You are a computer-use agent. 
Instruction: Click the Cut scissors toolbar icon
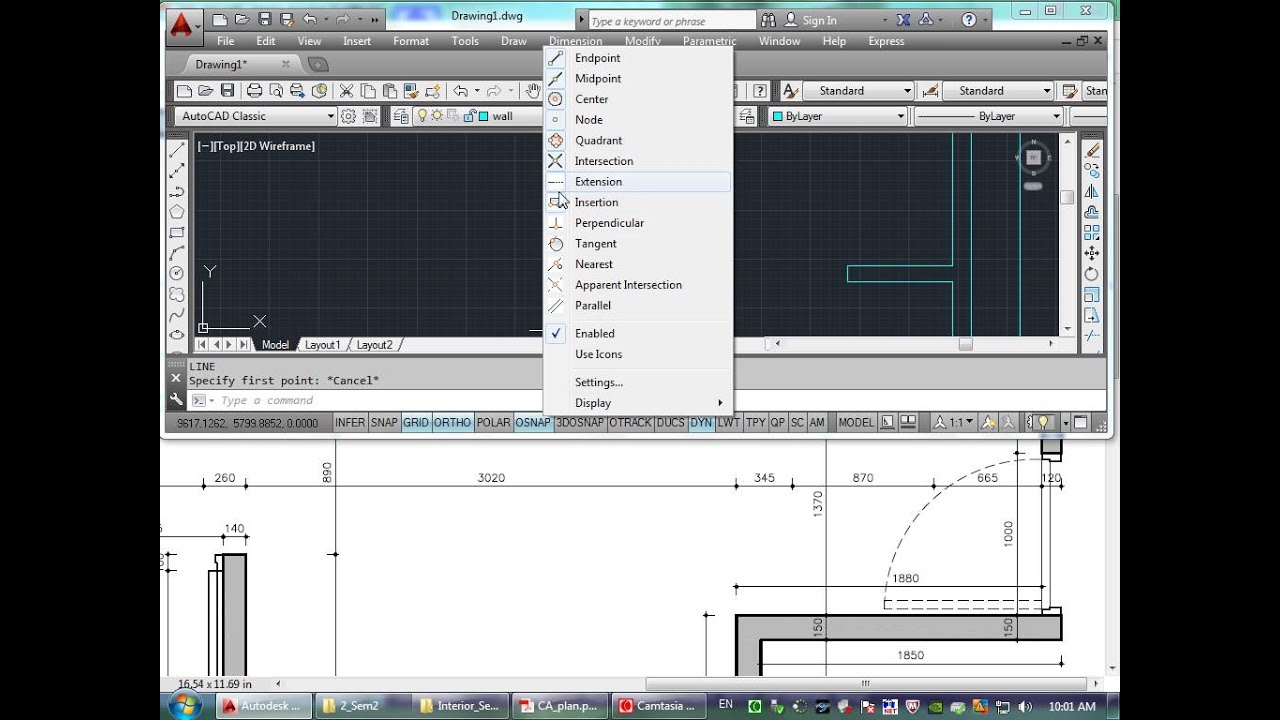point(346,90)
